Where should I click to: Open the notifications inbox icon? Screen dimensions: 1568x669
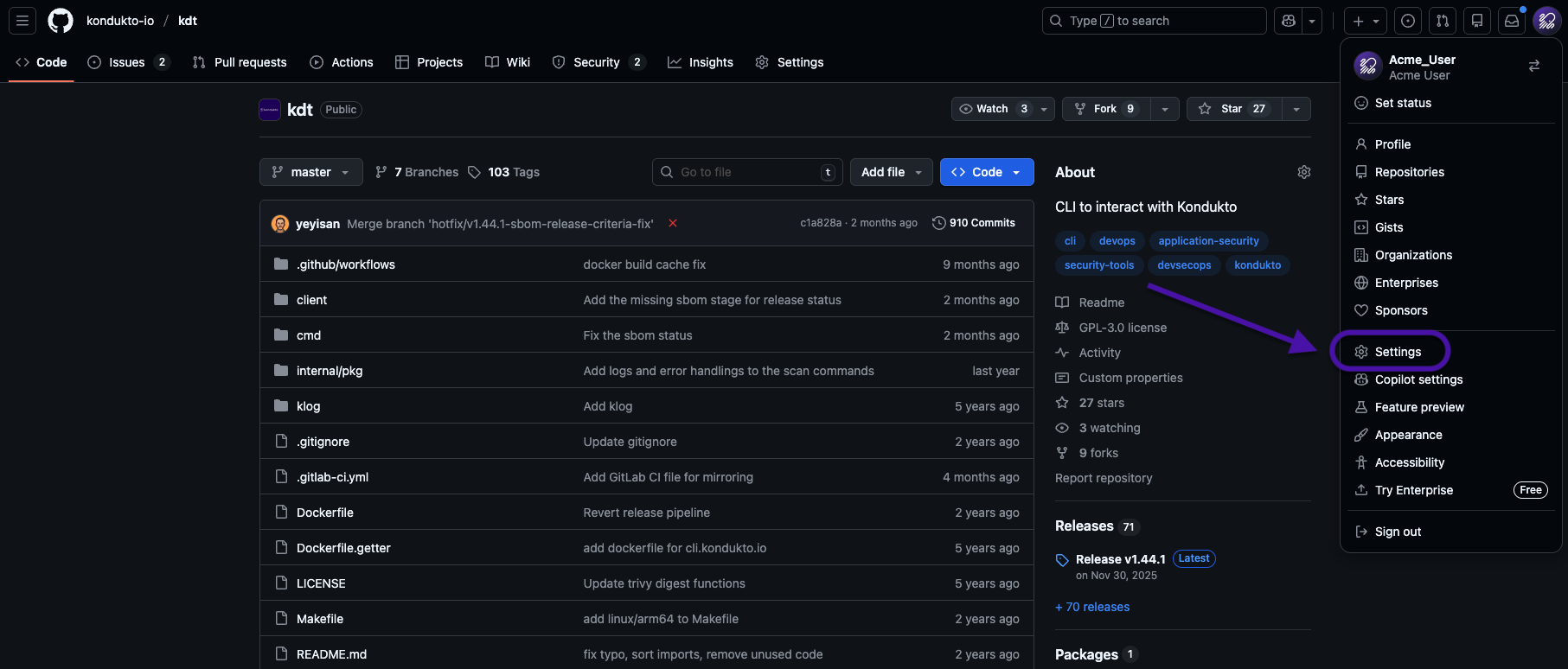pos(1512,21)
